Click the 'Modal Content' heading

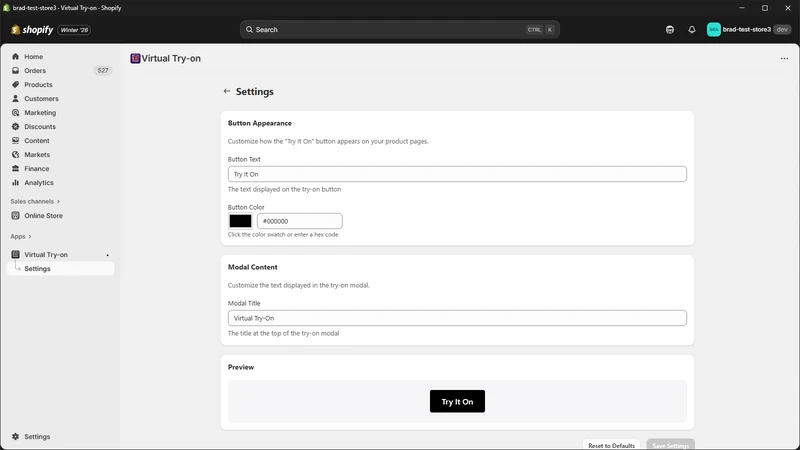tap(253, 267)
